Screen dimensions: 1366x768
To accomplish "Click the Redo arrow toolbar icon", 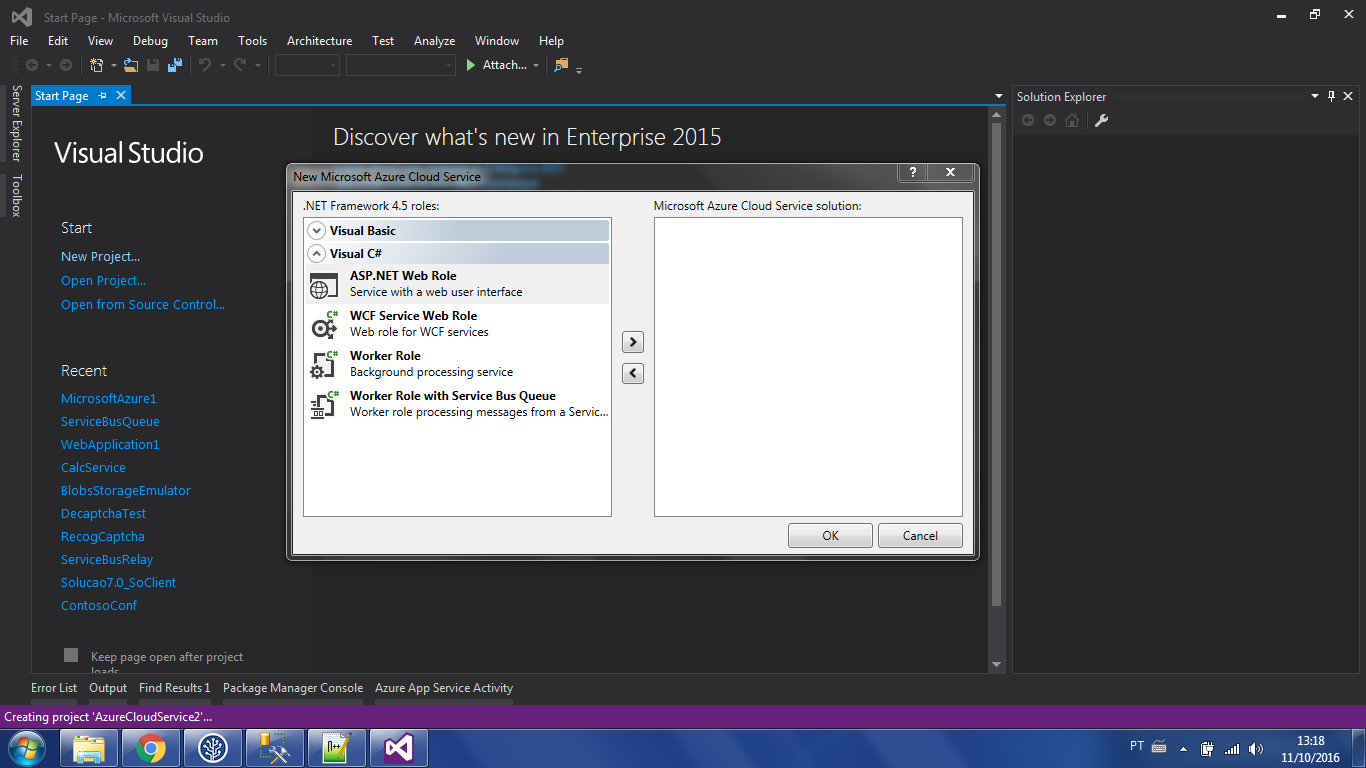I will (240, 65).
